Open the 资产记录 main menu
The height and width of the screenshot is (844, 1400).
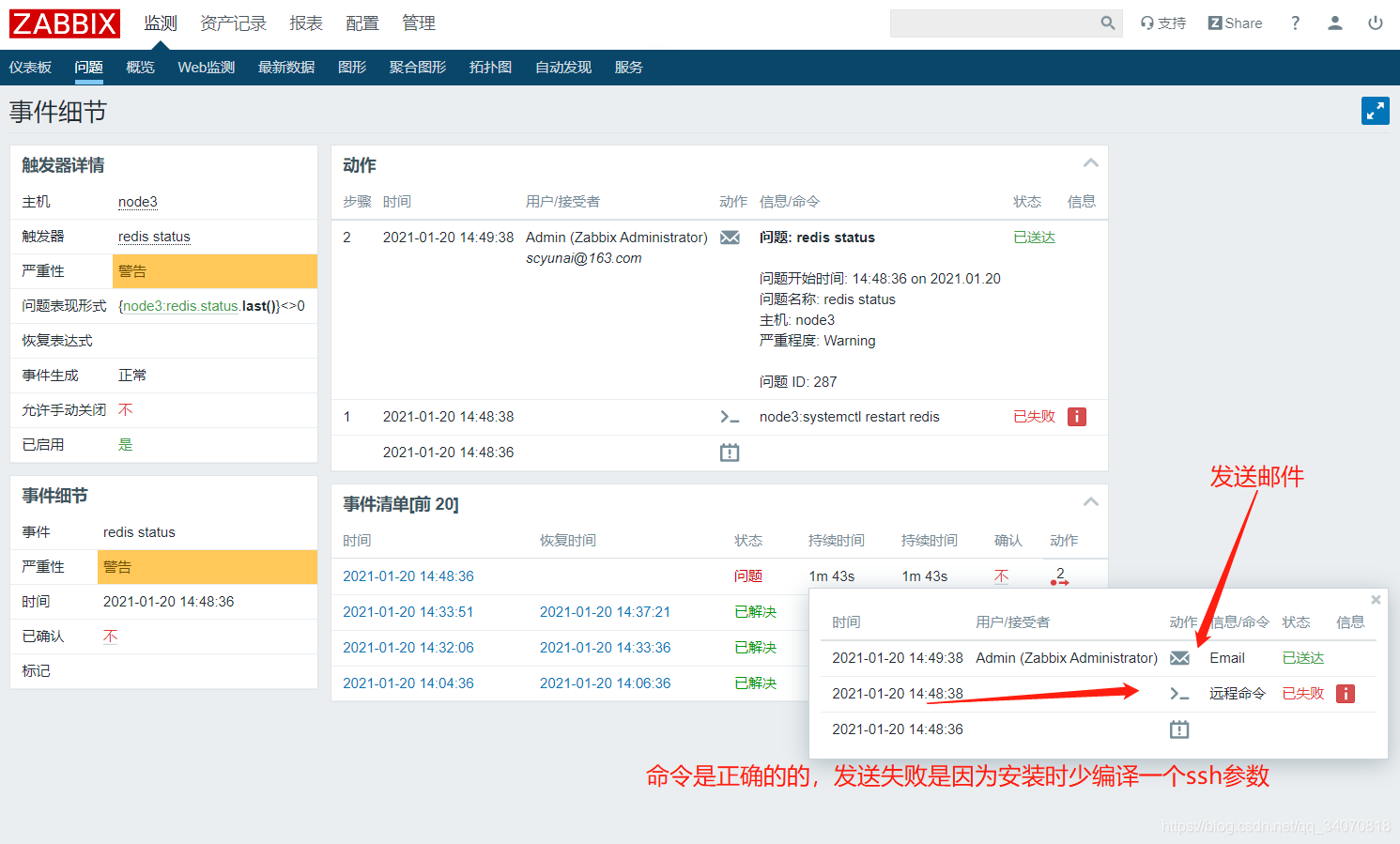(x=233, y=23)
